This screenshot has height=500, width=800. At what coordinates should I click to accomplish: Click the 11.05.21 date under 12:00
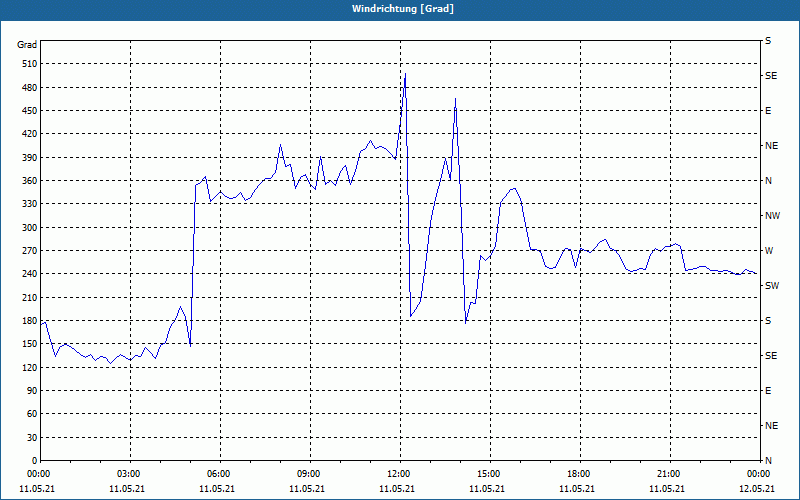pyautogui.click(x=397, y=489)
